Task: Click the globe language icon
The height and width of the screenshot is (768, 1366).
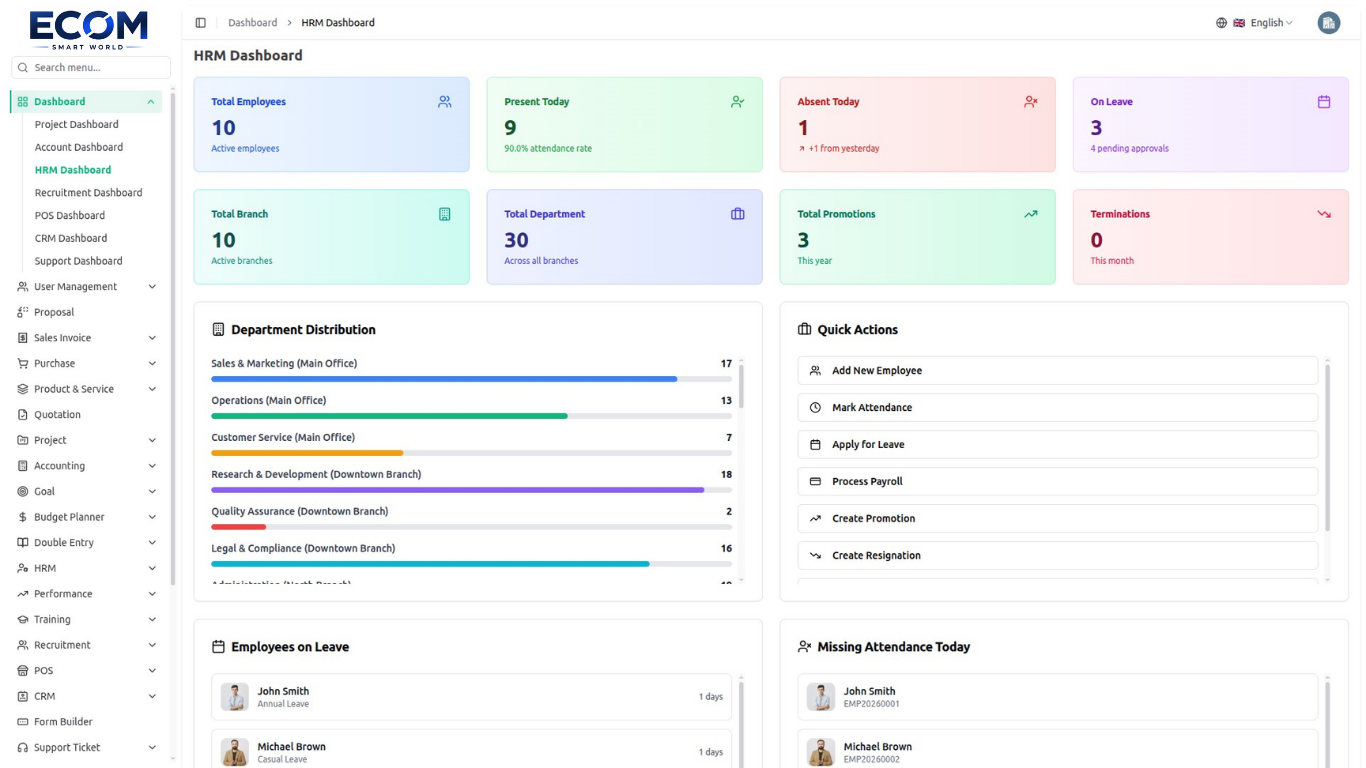Action: tap(1221, 23)
